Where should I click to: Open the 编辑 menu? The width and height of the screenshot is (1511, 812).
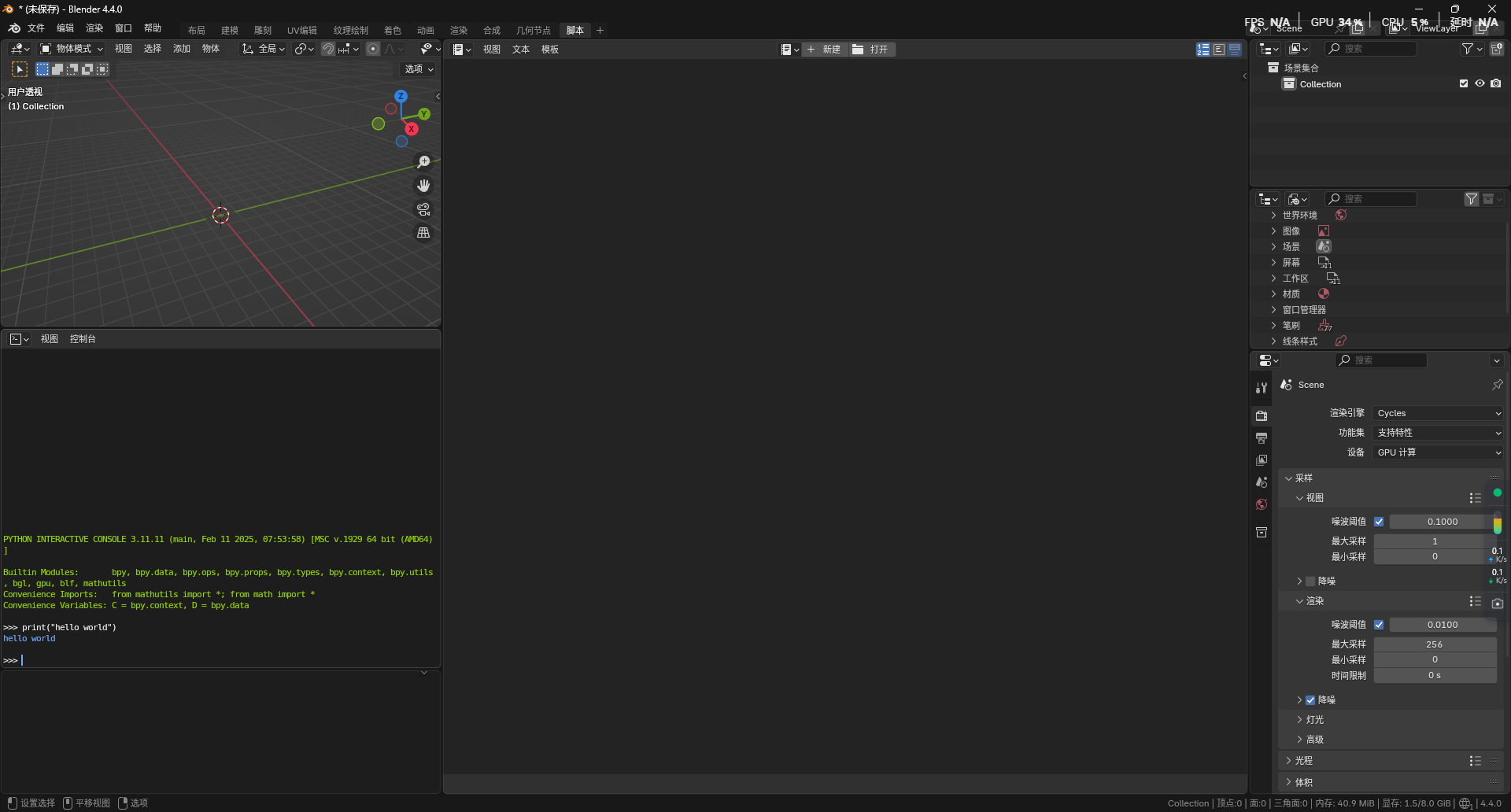(x=65, y=28)
